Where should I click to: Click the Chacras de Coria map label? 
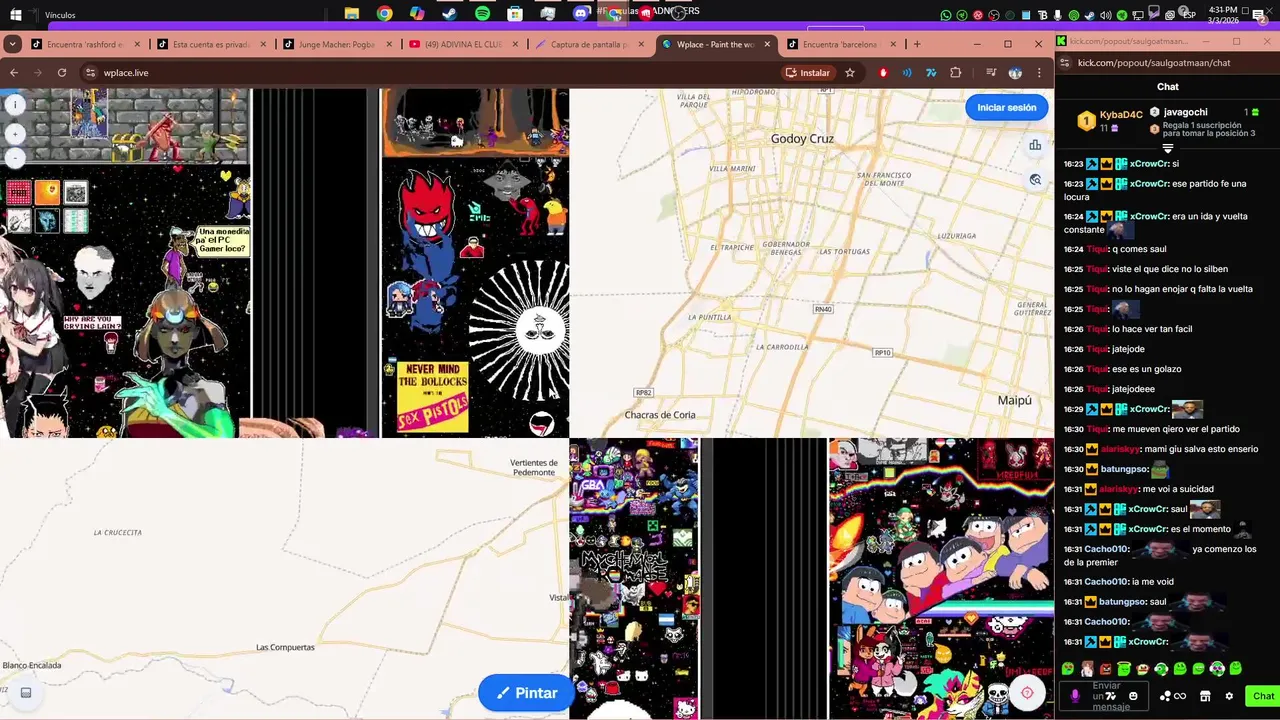click(660, 415)
